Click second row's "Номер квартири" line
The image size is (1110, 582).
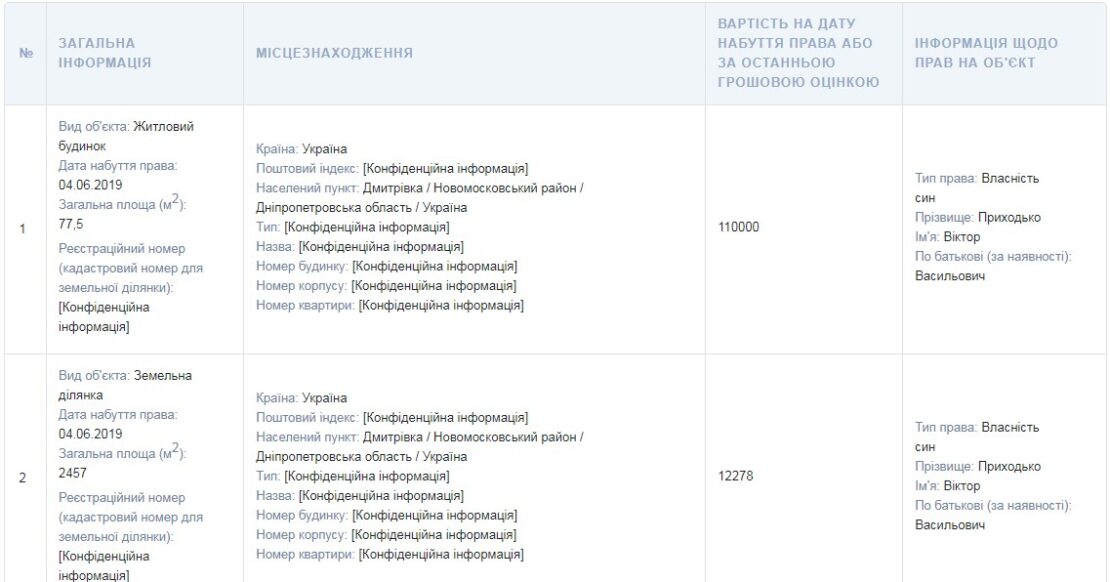coord(390,554)
